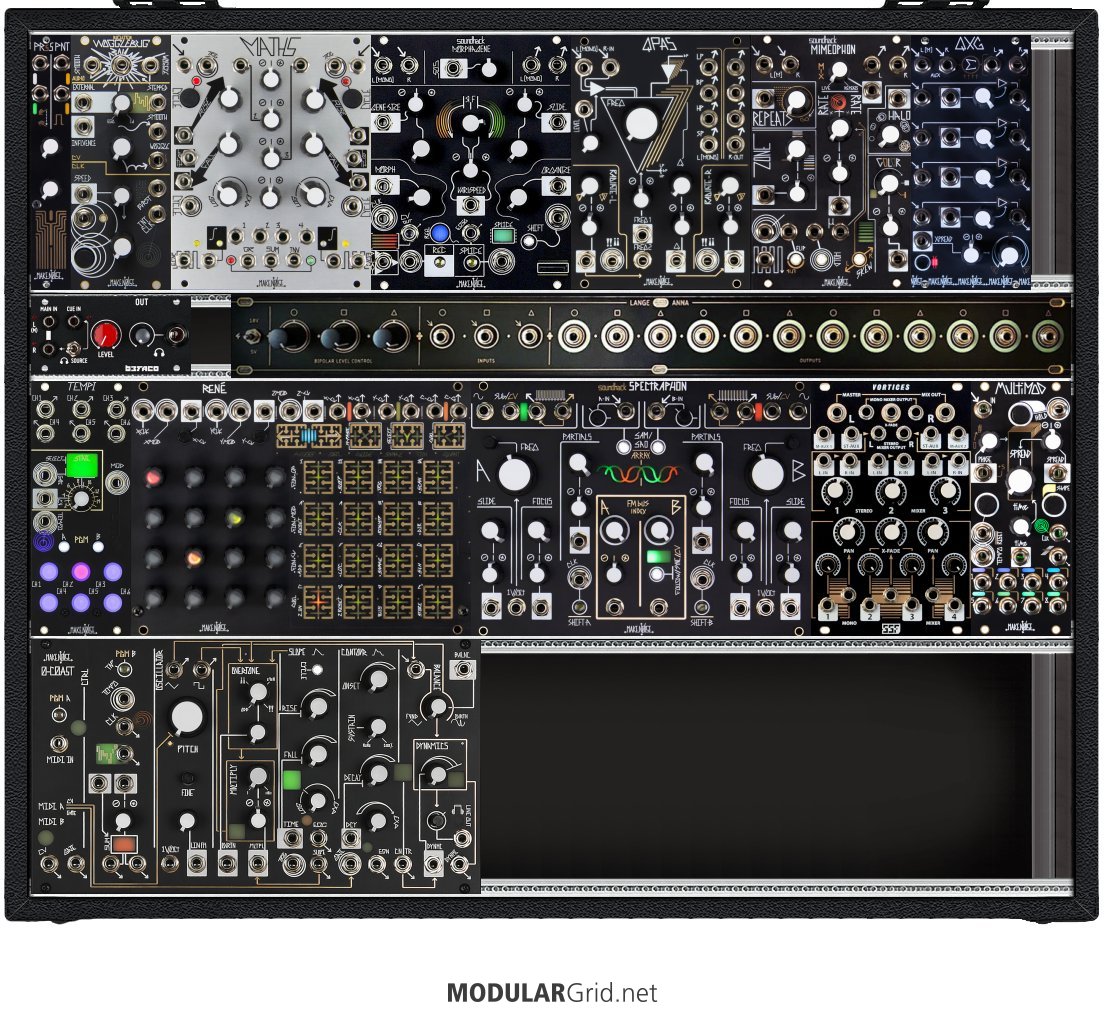This screenshot has height=1014, width=1106.
Task: Turn the BALANCE knob on 0-Coast
Action: coord(439,706)
